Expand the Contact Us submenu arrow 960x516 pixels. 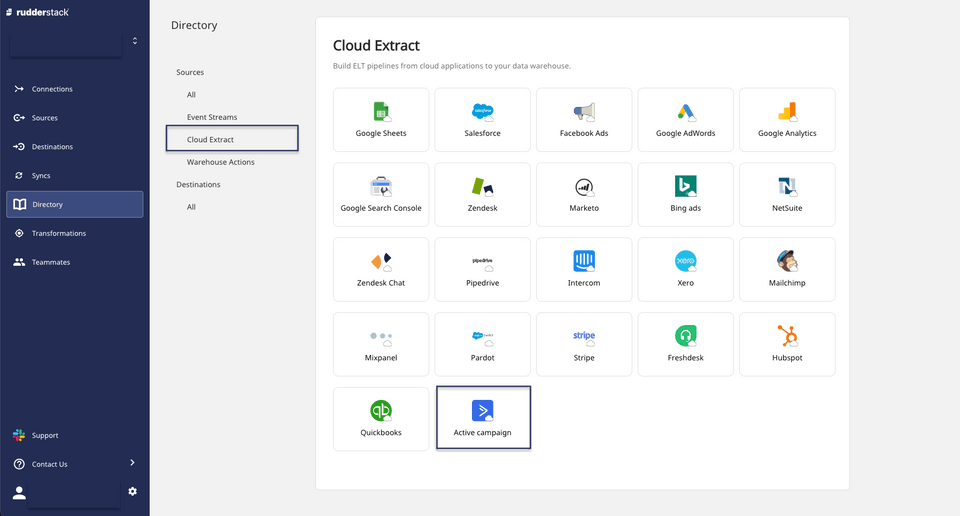[x=132, y=463]
